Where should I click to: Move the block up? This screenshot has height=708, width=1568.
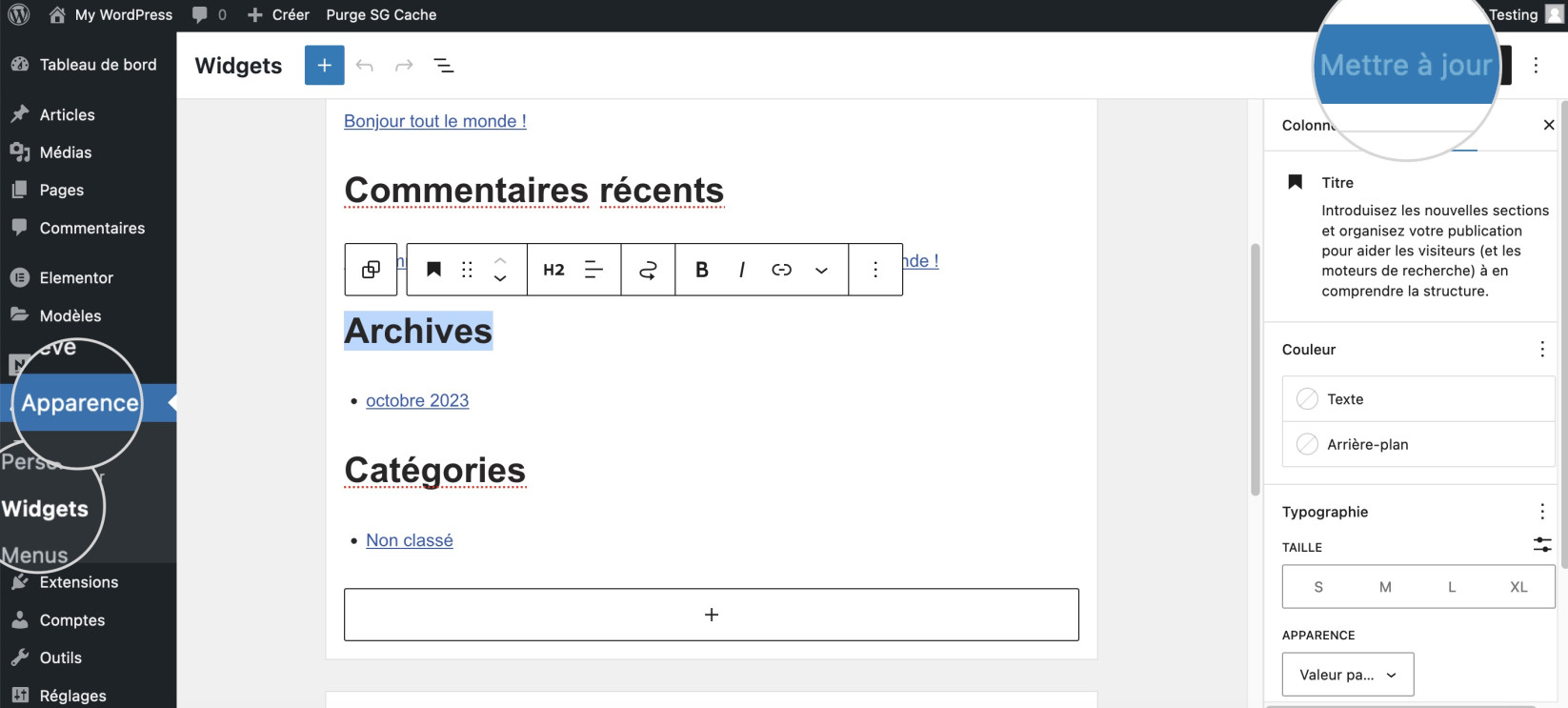500,260
